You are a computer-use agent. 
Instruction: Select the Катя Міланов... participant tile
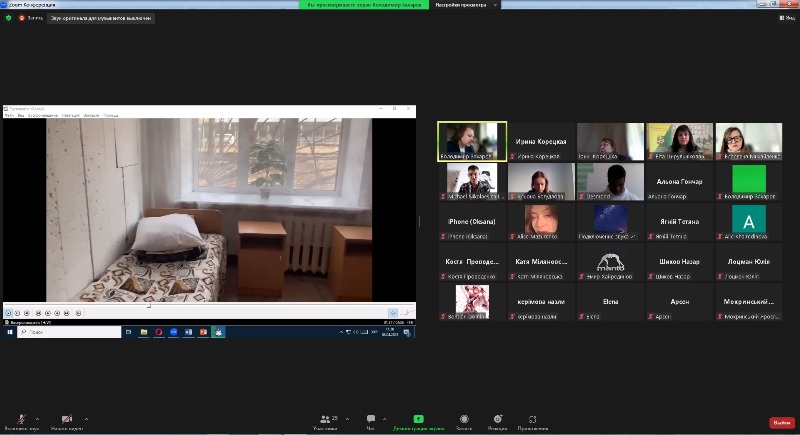coord(541,262)
